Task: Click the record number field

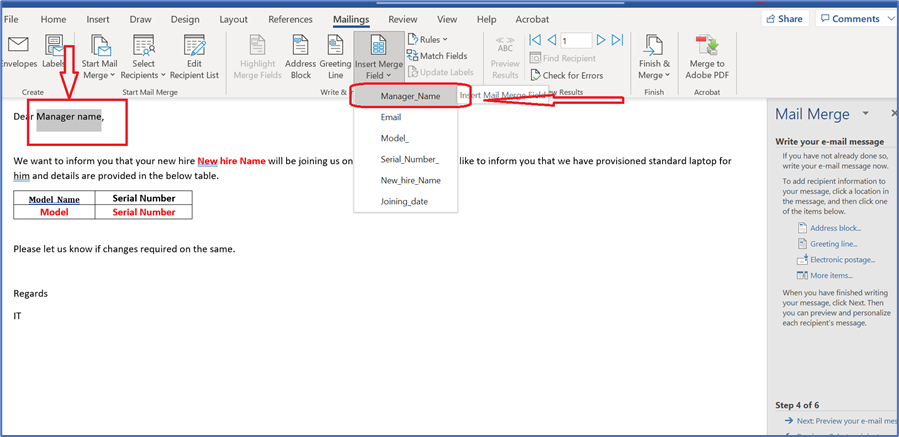Action: tap(576, 41)
